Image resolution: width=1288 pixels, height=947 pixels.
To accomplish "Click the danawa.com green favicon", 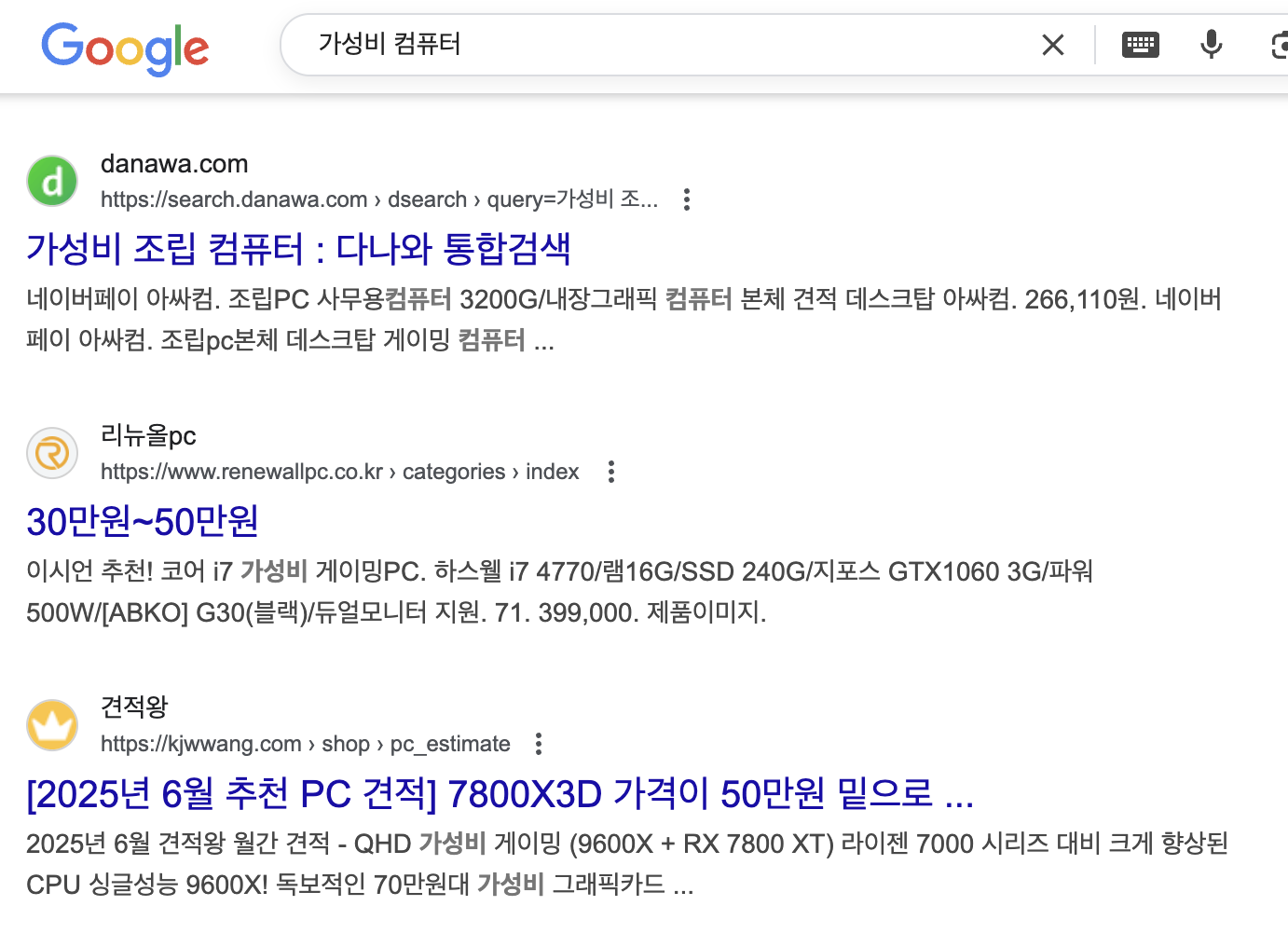I will (52, 181).
